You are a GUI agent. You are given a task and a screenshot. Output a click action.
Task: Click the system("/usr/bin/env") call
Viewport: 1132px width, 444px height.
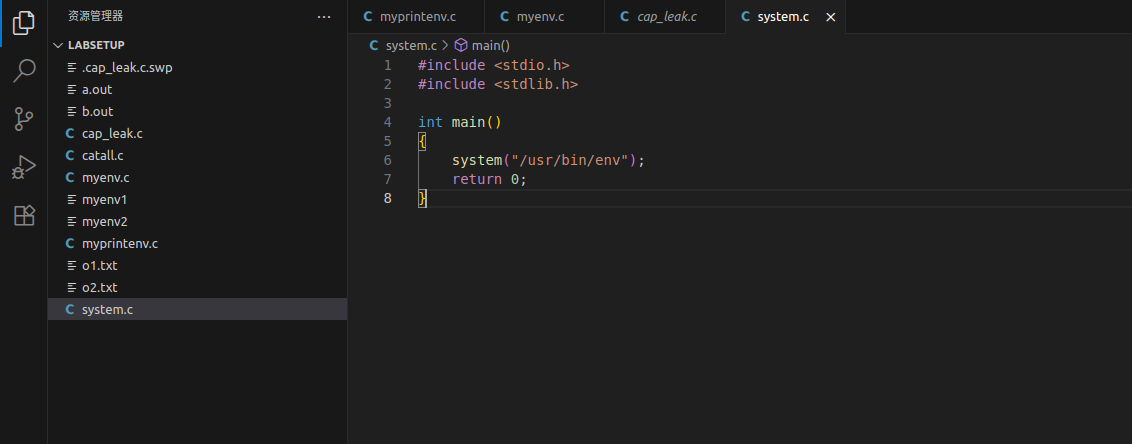(x=549, y=160)
